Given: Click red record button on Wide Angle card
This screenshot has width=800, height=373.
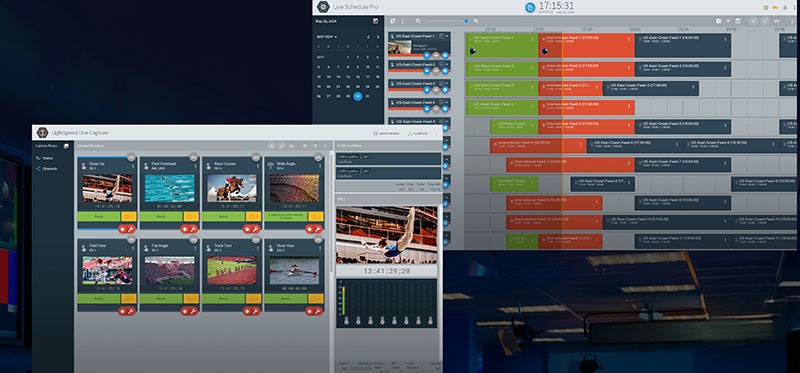Looking at the screenshot, I should pyautogui.click(x=310, y=229).
